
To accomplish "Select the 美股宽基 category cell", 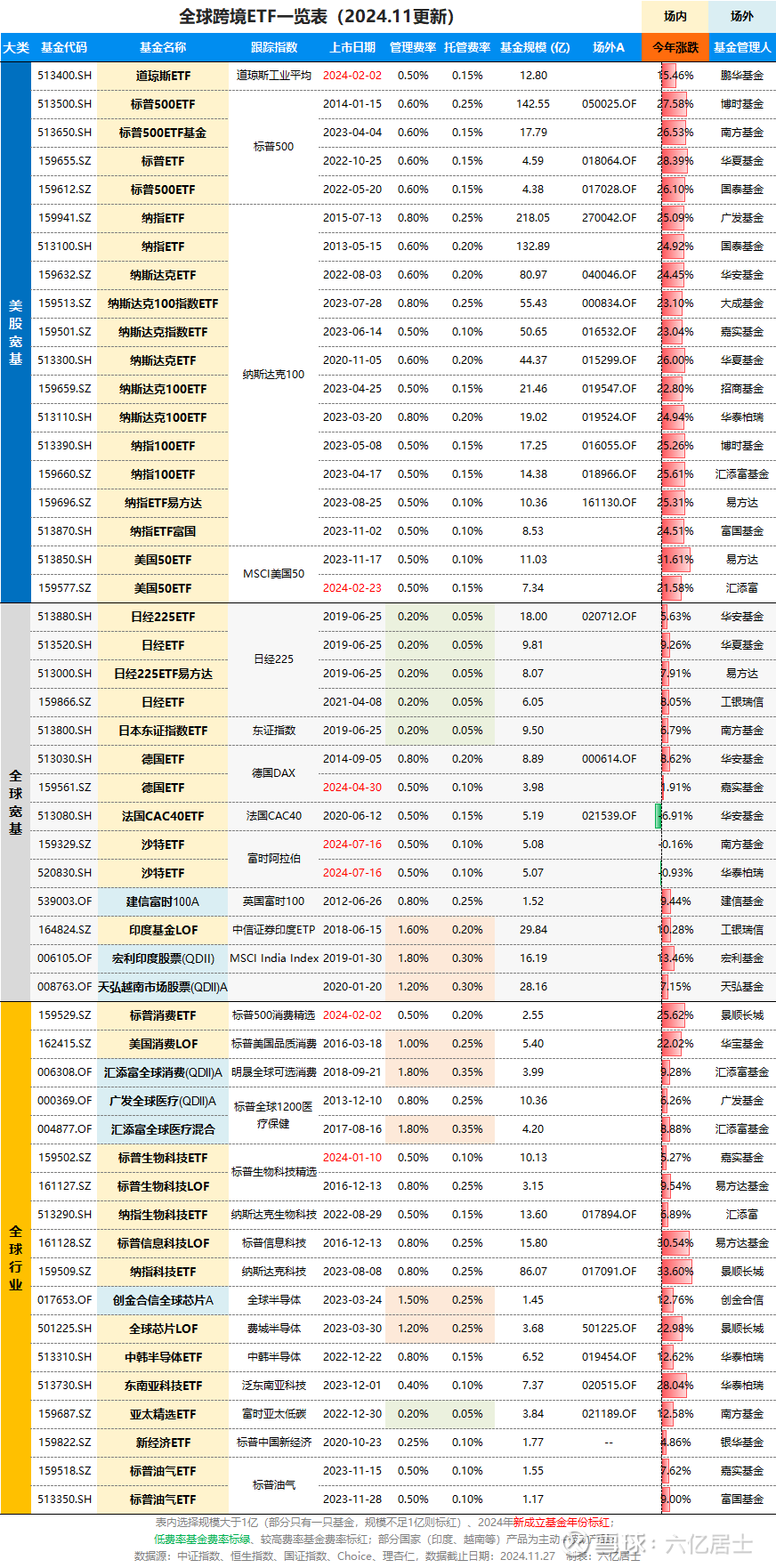I will 16,332.
